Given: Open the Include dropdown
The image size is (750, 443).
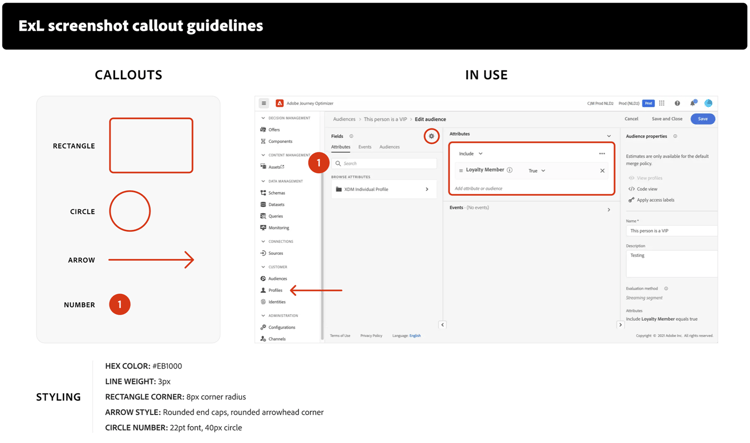Looking at the screenshot, I should [471, 154].
